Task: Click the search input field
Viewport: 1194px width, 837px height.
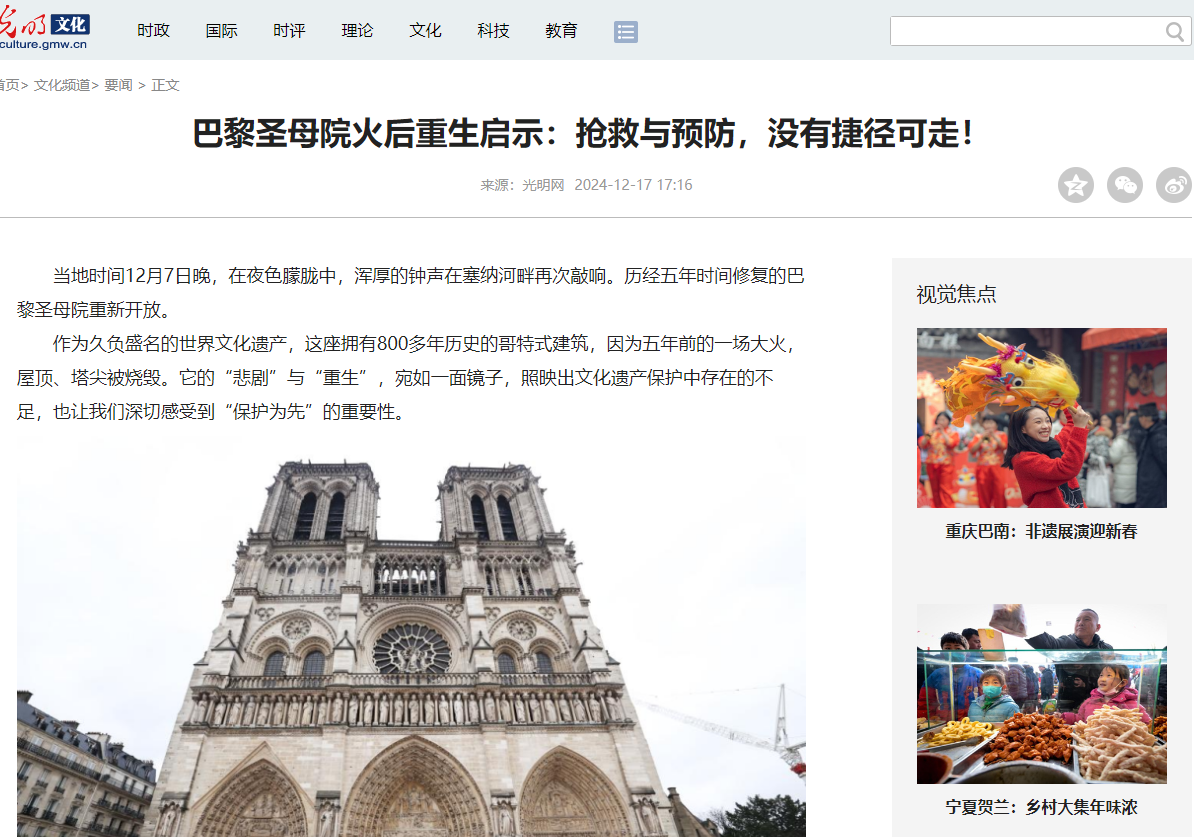Action: point(1026,32)
